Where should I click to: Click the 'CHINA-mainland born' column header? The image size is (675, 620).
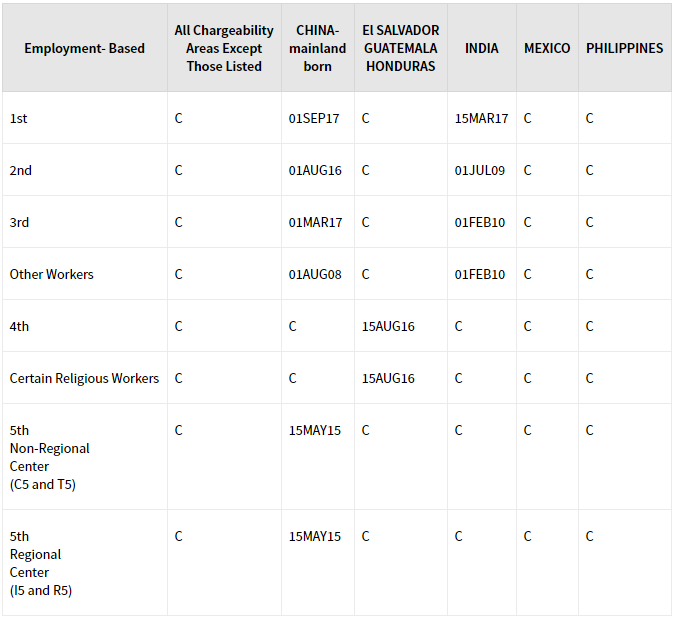(x=318, y=48)
